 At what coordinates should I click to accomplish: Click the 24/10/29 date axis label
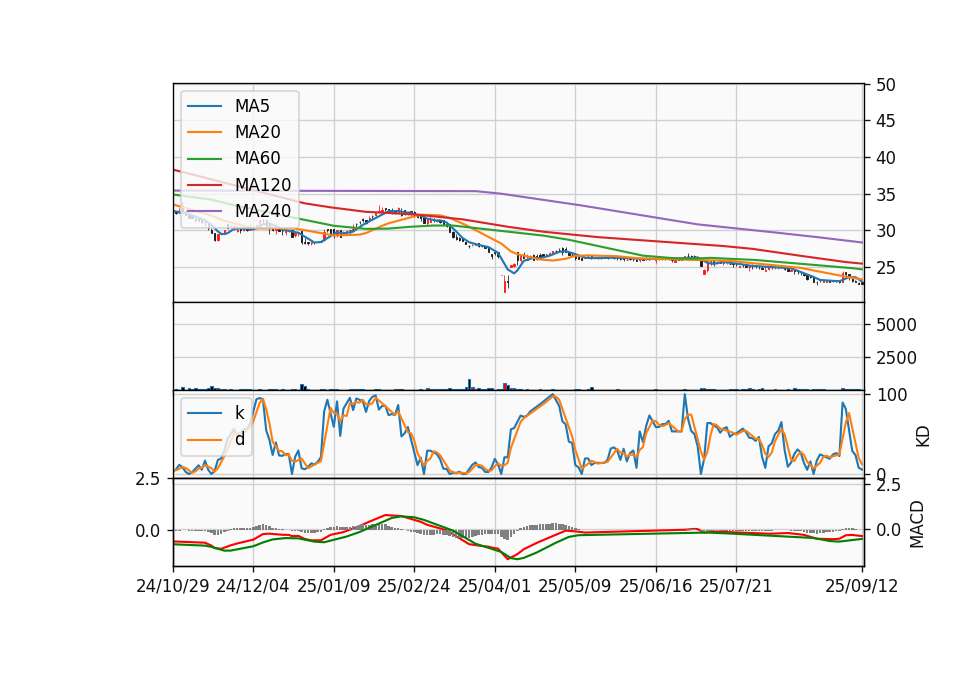(x=173, y=586)
